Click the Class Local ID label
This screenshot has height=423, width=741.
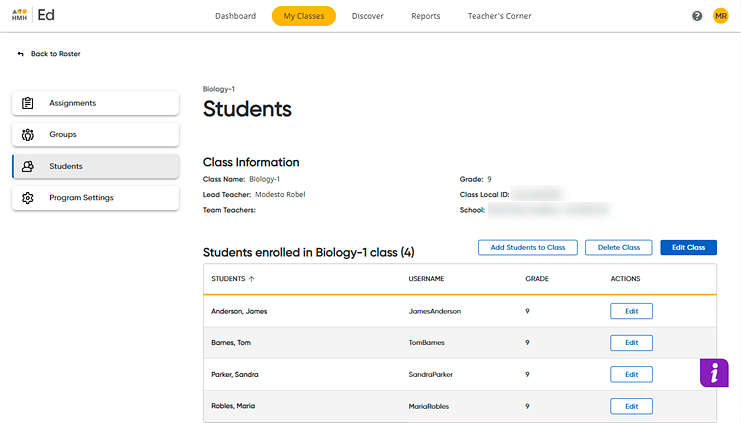tap(484, 194)
